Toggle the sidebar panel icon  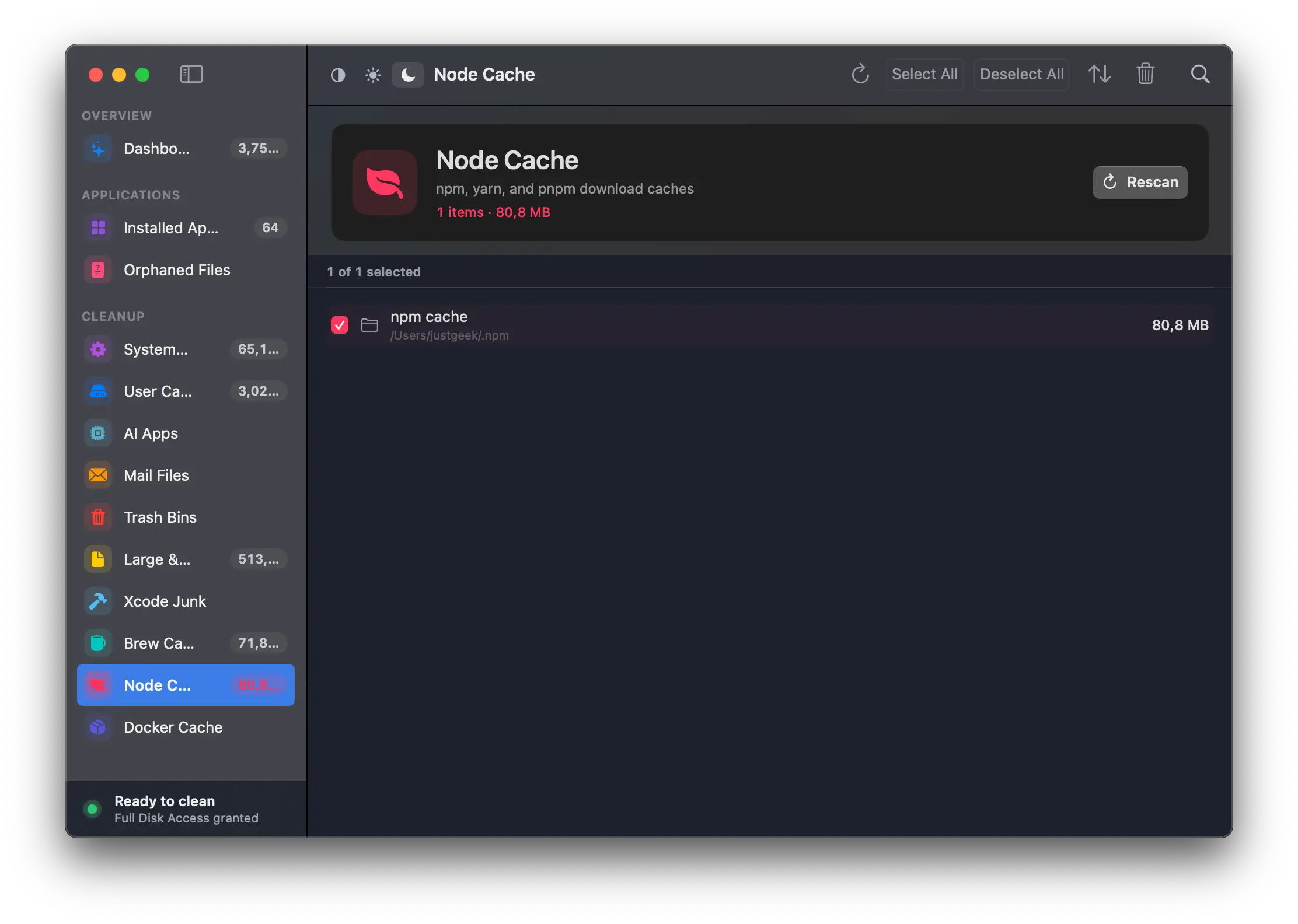coord(191,74)
